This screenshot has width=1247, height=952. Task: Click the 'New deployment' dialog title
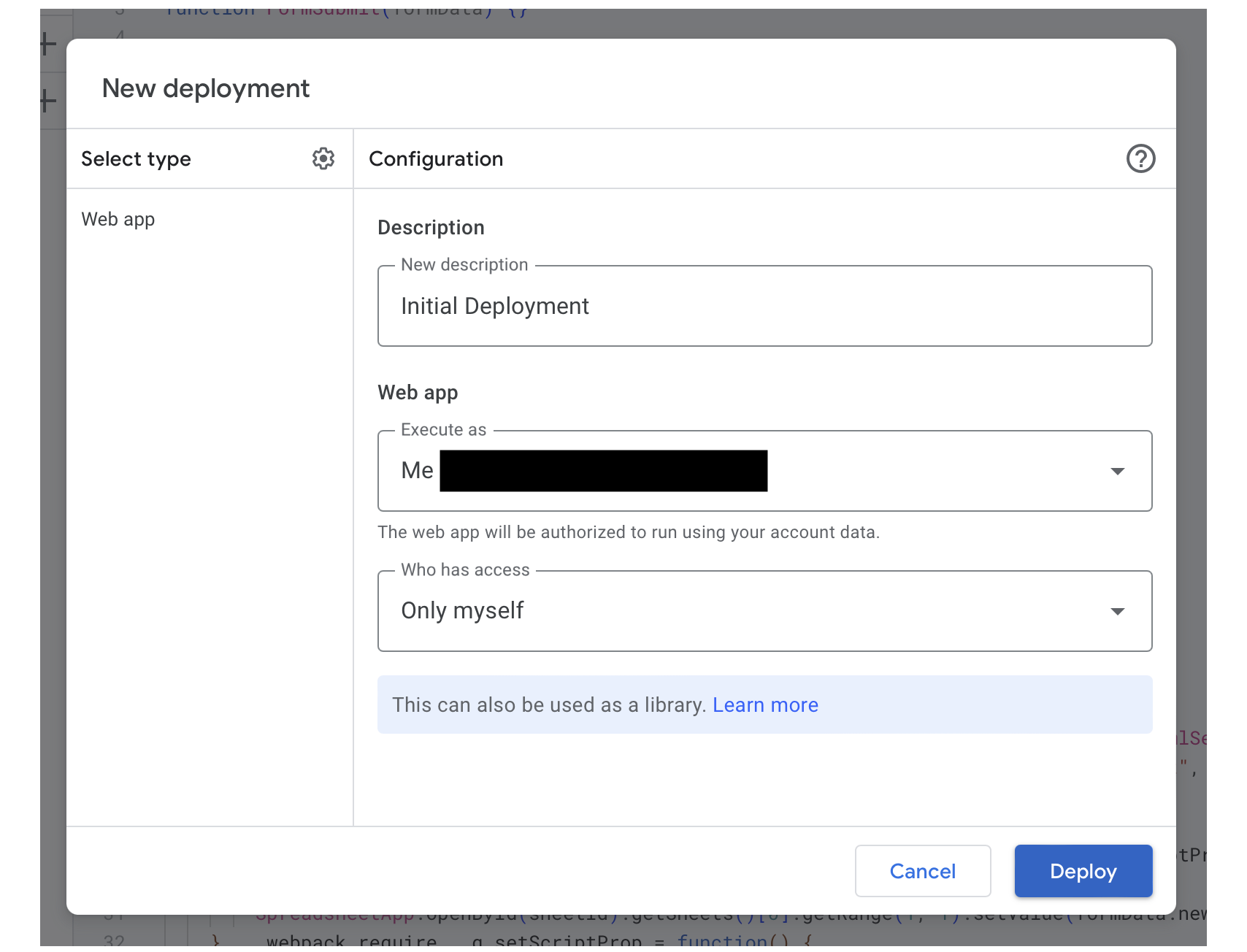pos(206,88)
